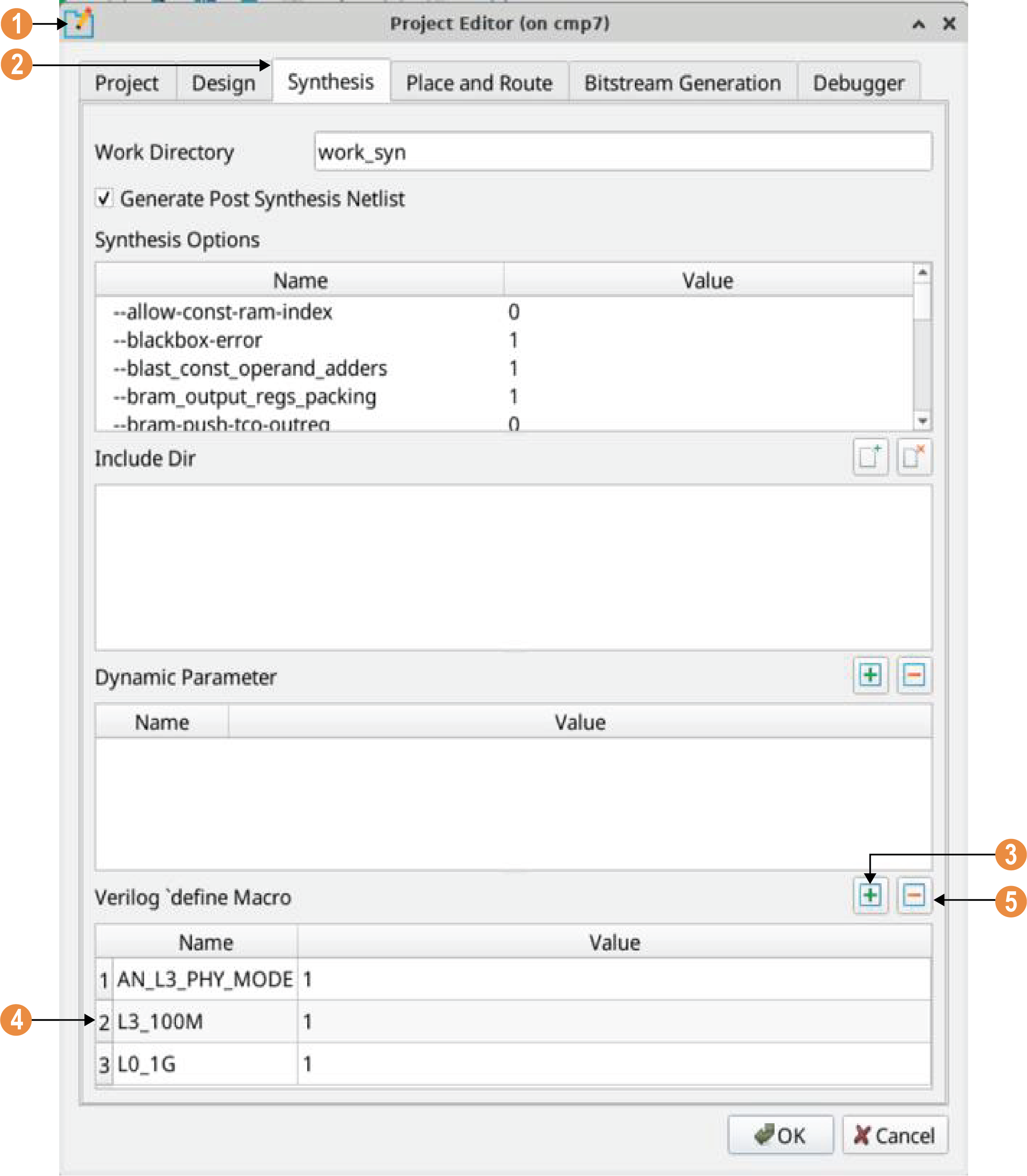1027x1176 pixels.
Task: Select the --blackbox-error option row
Action: point(188,340)
